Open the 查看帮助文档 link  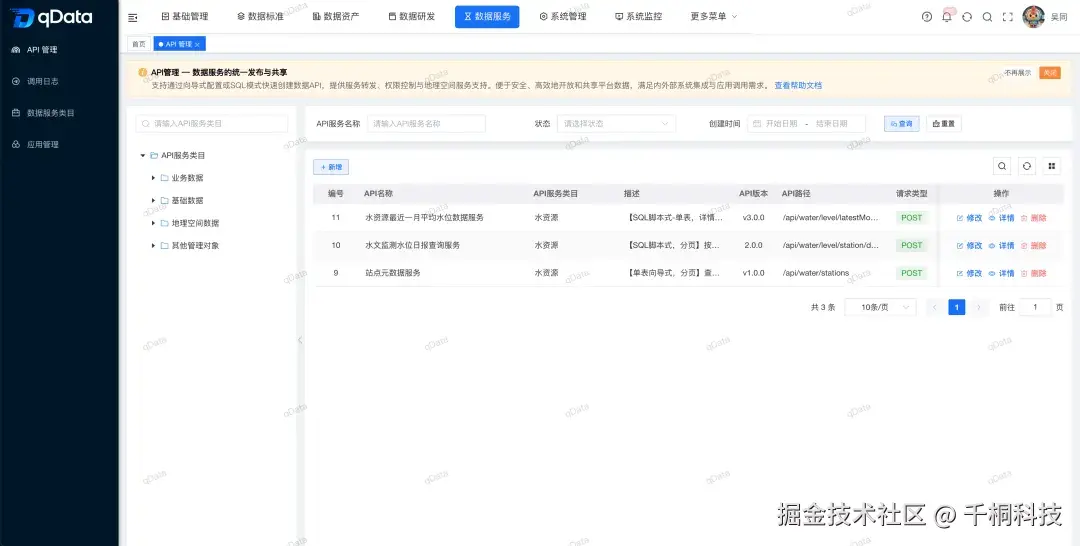pyautogui.click(x=798, y=85)
